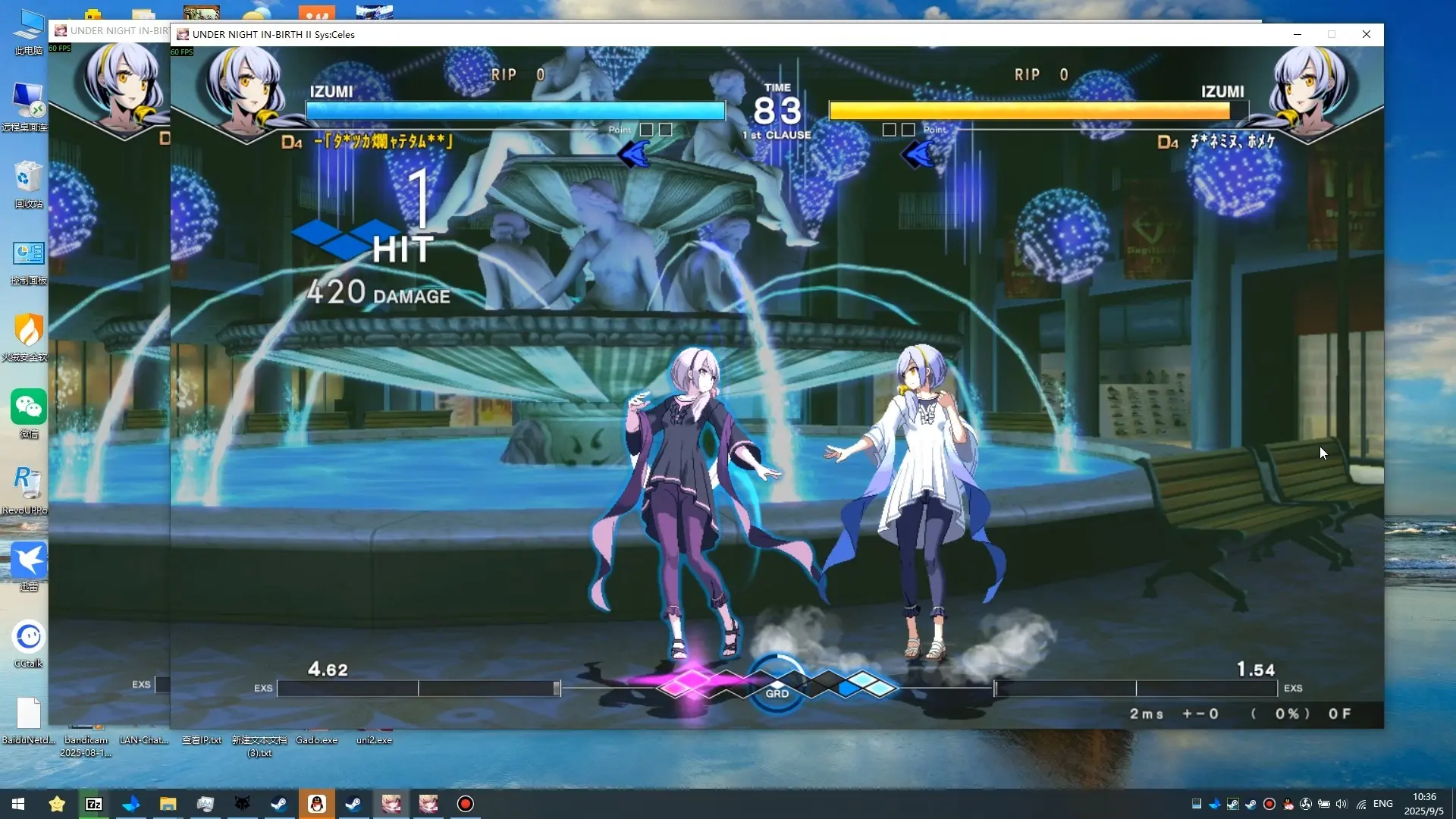The width and height of the screenshot is (1456, 819).
Task: Open the Windows Start button
Action: [18, 804]
